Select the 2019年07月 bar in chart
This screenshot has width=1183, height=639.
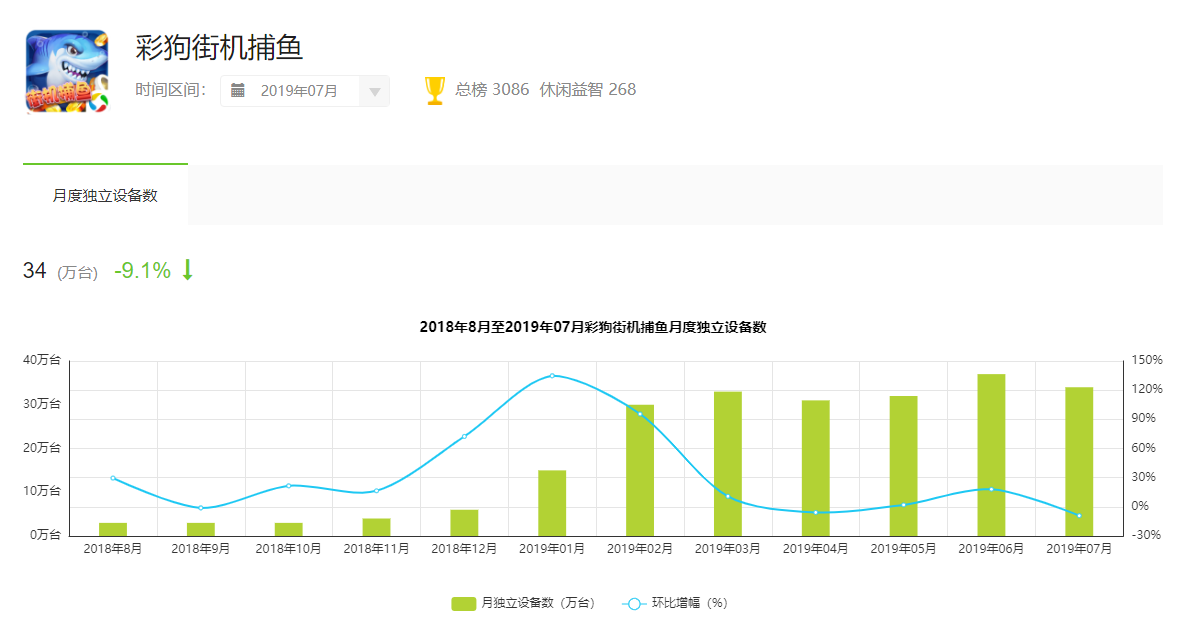[x=1079, y=461]
